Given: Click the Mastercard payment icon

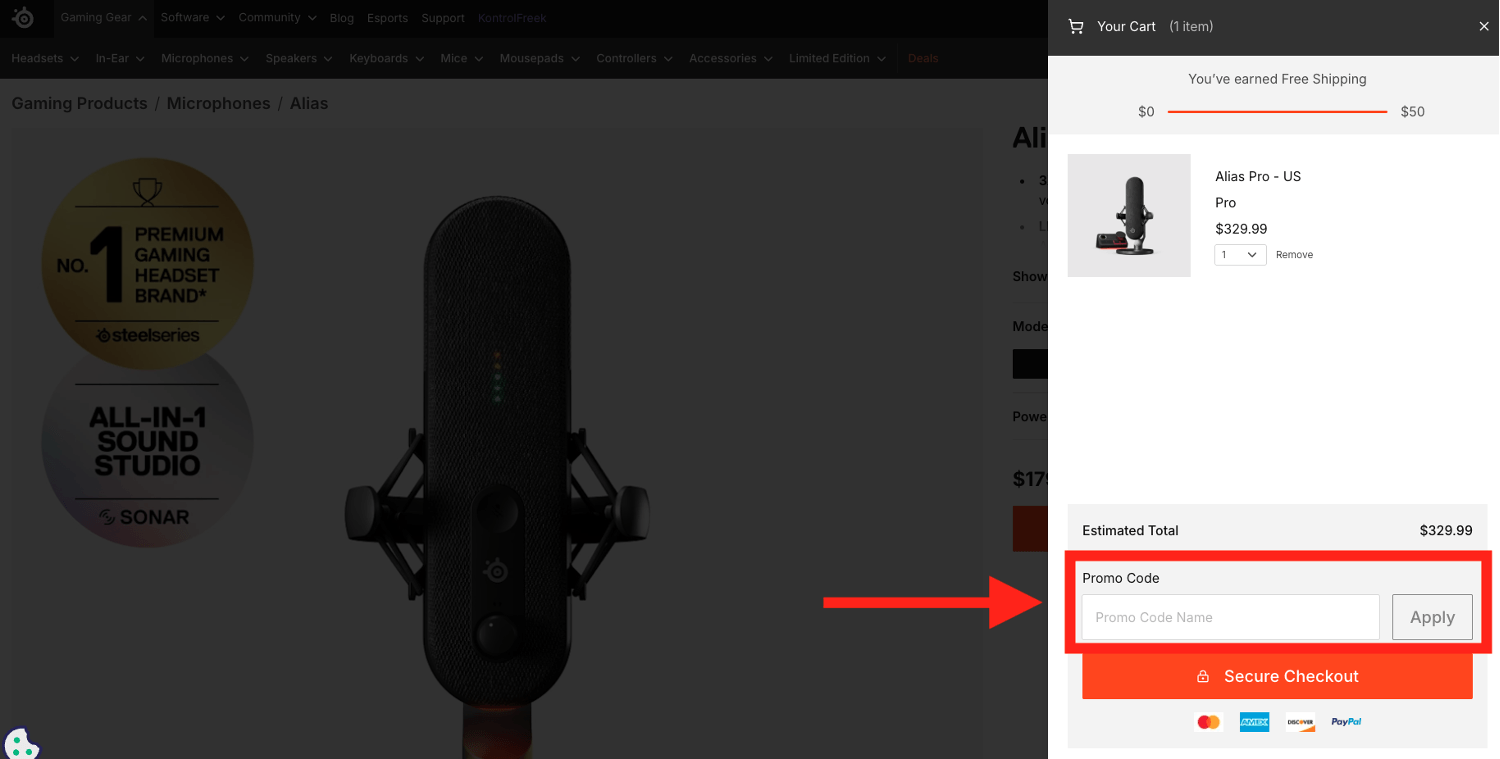Looking at the screenshot, I should click(1208, 722).
